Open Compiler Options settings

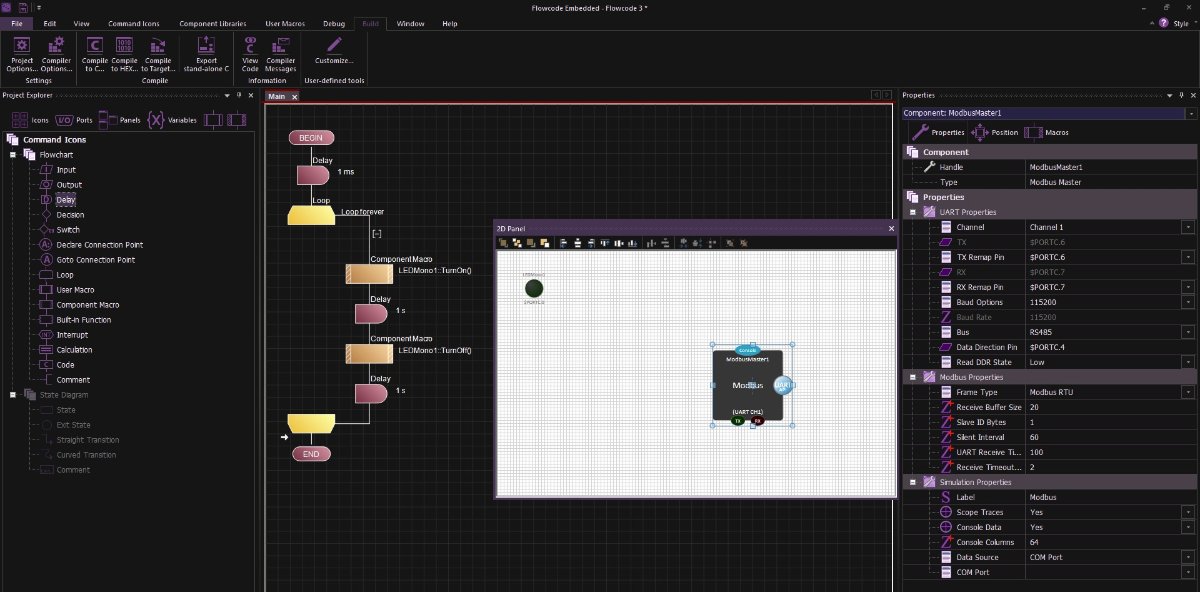point(56,54)
